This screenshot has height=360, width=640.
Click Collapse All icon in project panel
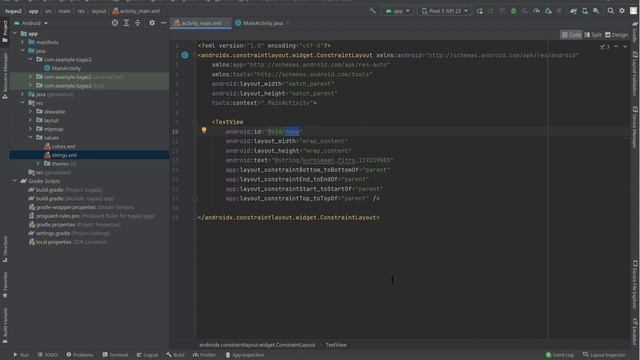click(138, 23)
